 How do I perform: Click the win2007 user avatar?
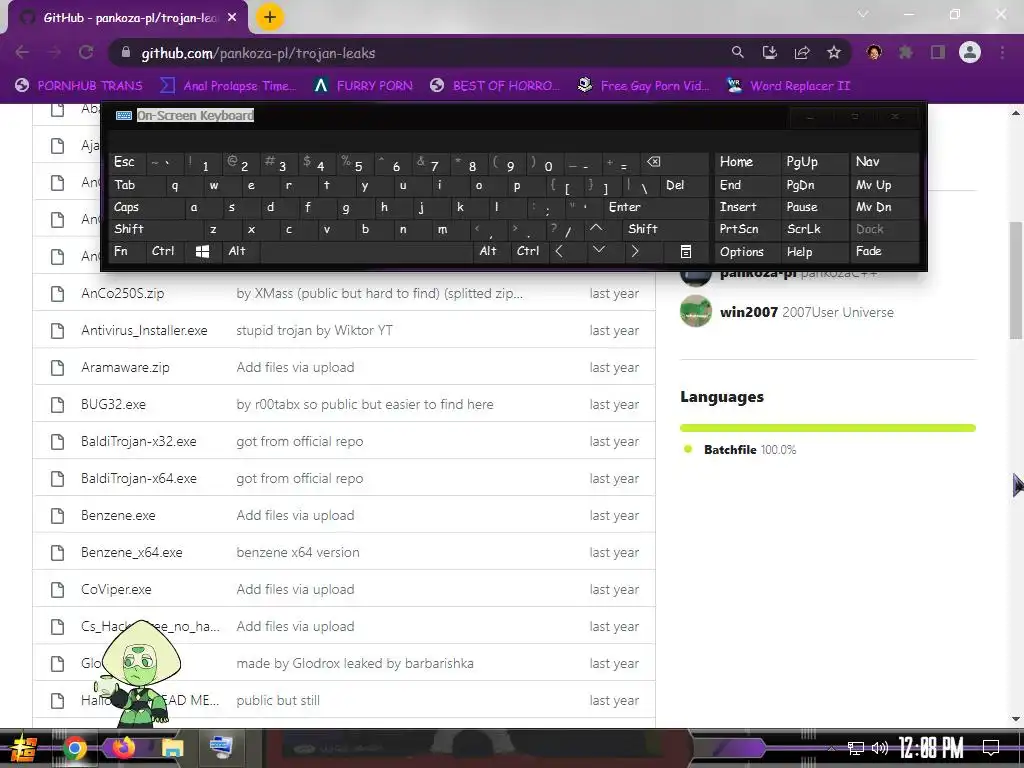click(696, 312)
